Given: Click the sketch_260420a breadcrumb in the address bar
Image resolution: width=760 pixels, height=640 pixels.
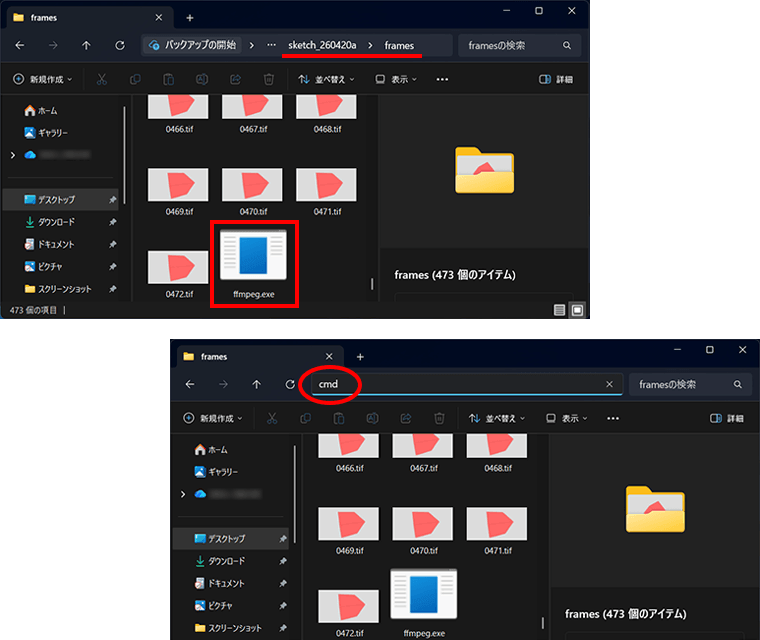Looking at the screenshot, I should pos(322,45).
